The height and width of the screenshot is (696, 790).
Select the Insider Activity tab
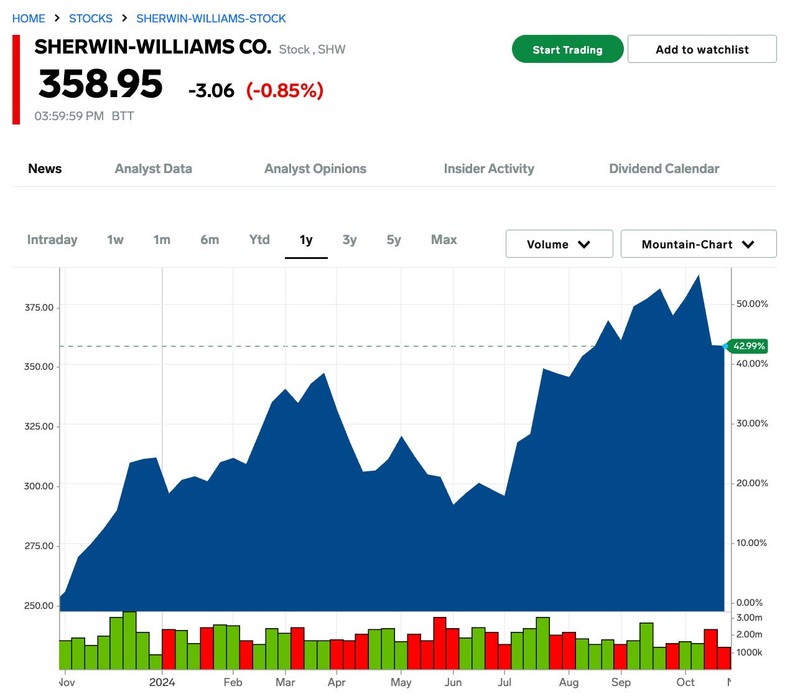pyautogui.click(x=489, y=169)
